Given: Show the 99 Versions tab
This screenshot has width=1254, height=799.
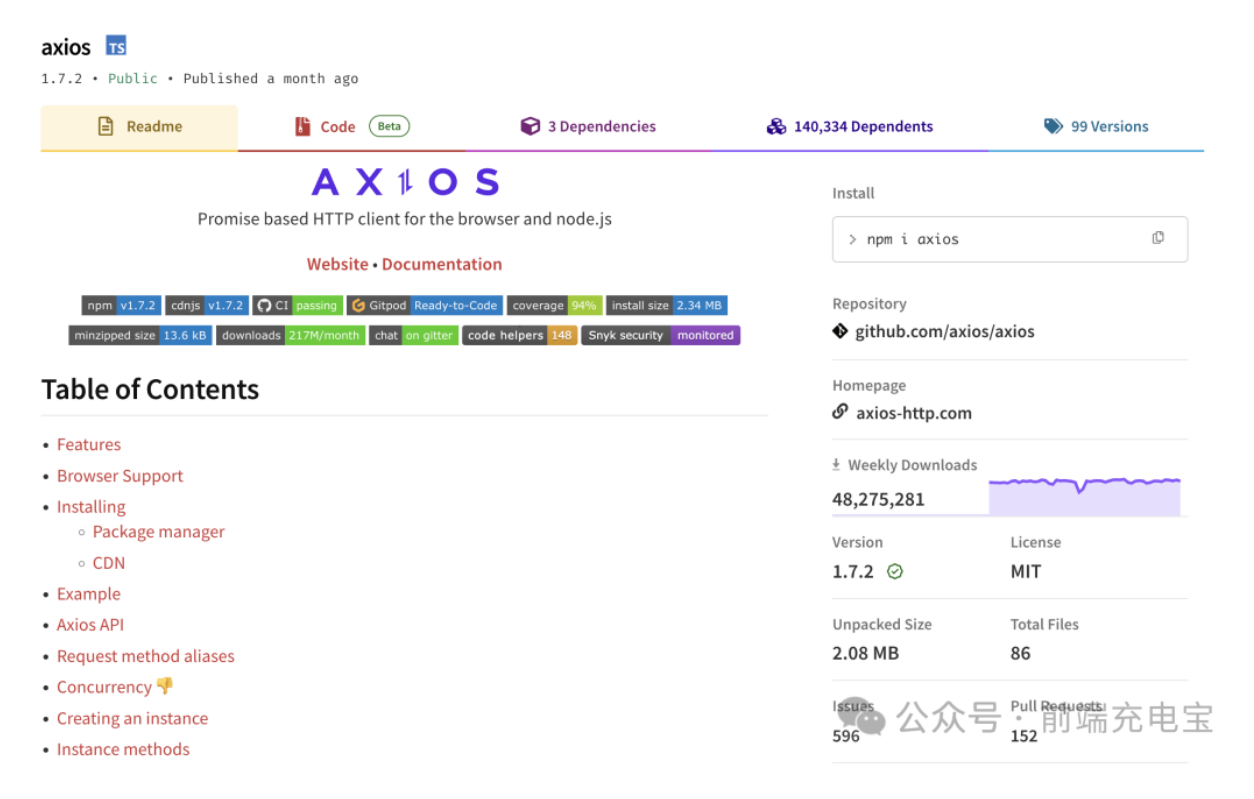Looking at the screenshot, I should [x=1096, y=127].
